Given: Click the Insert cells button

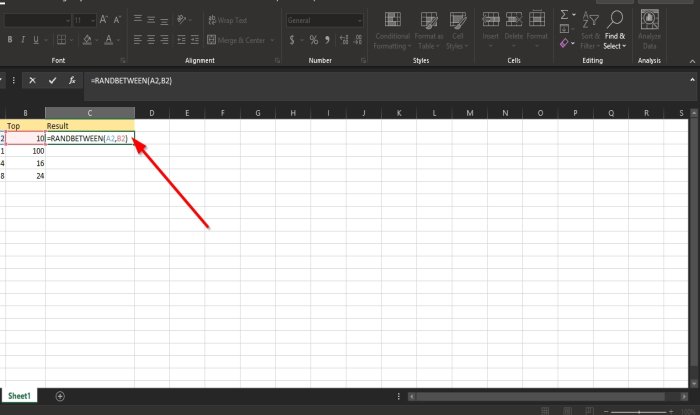Looking at the screenshot, I should 491,30.
